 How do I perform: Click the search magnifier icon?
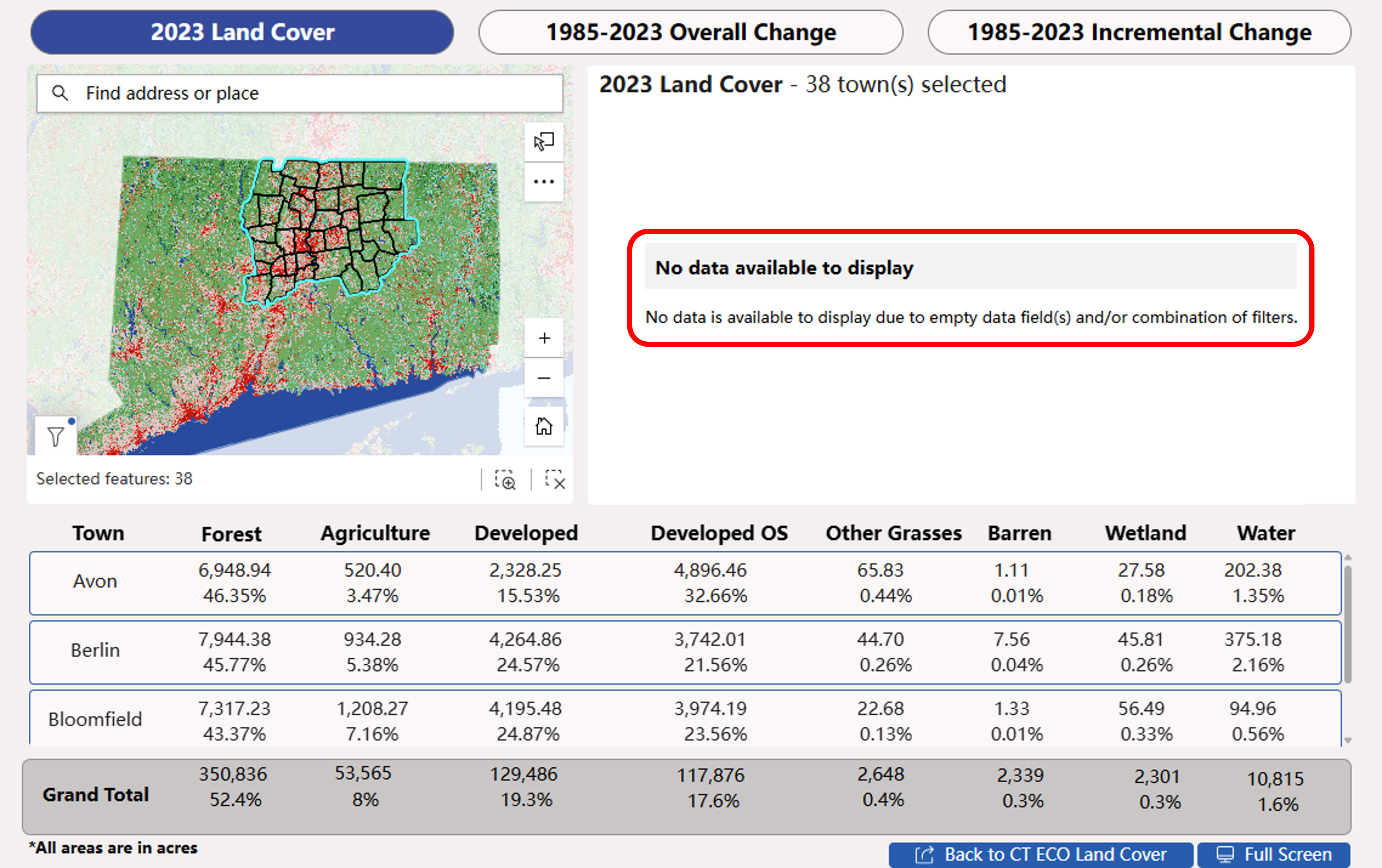click(60, 93)
